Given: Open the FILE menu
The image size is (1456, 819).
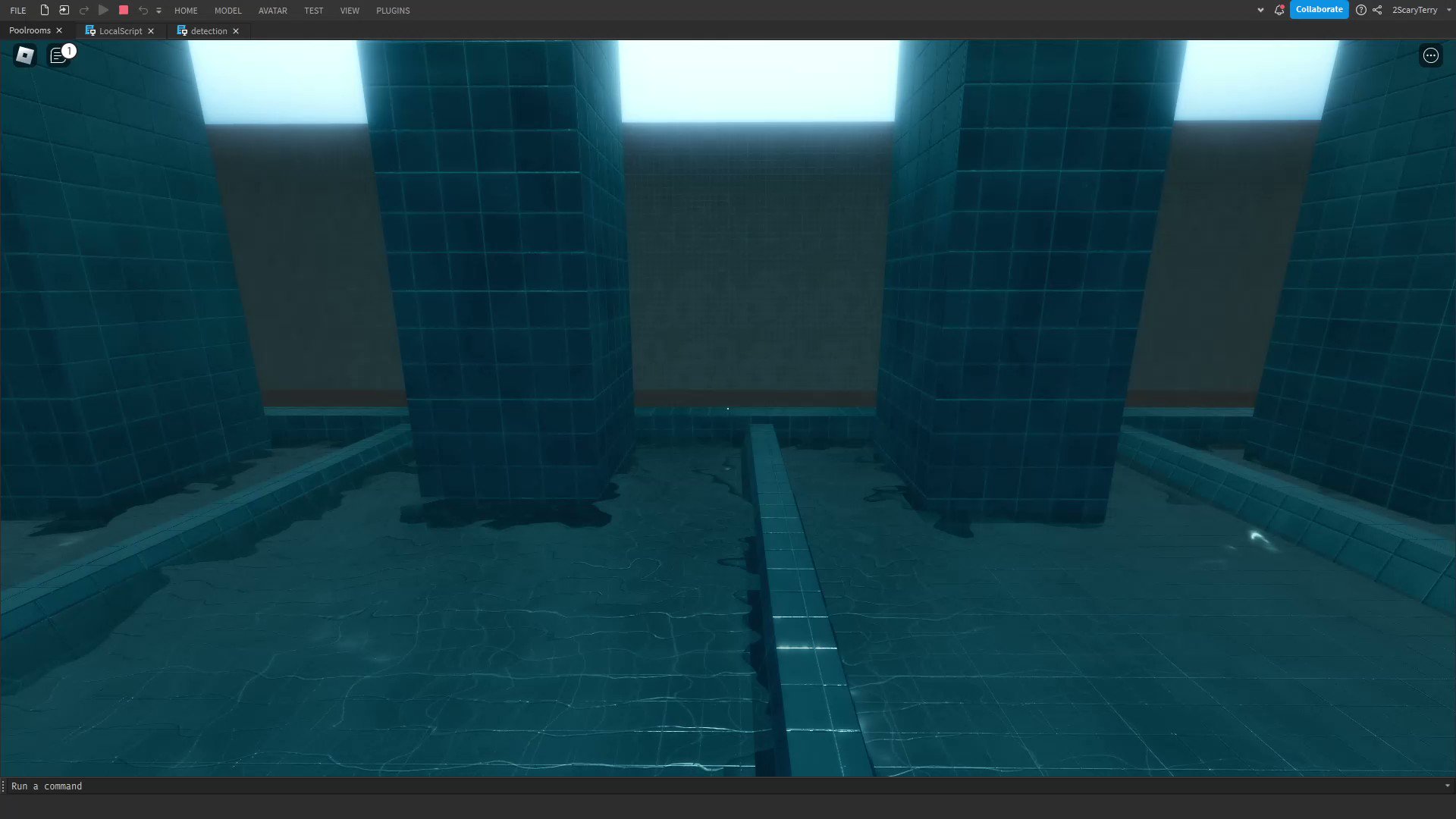Looking at the screenshot, I should pyautogui.click(x=17, y=10).
